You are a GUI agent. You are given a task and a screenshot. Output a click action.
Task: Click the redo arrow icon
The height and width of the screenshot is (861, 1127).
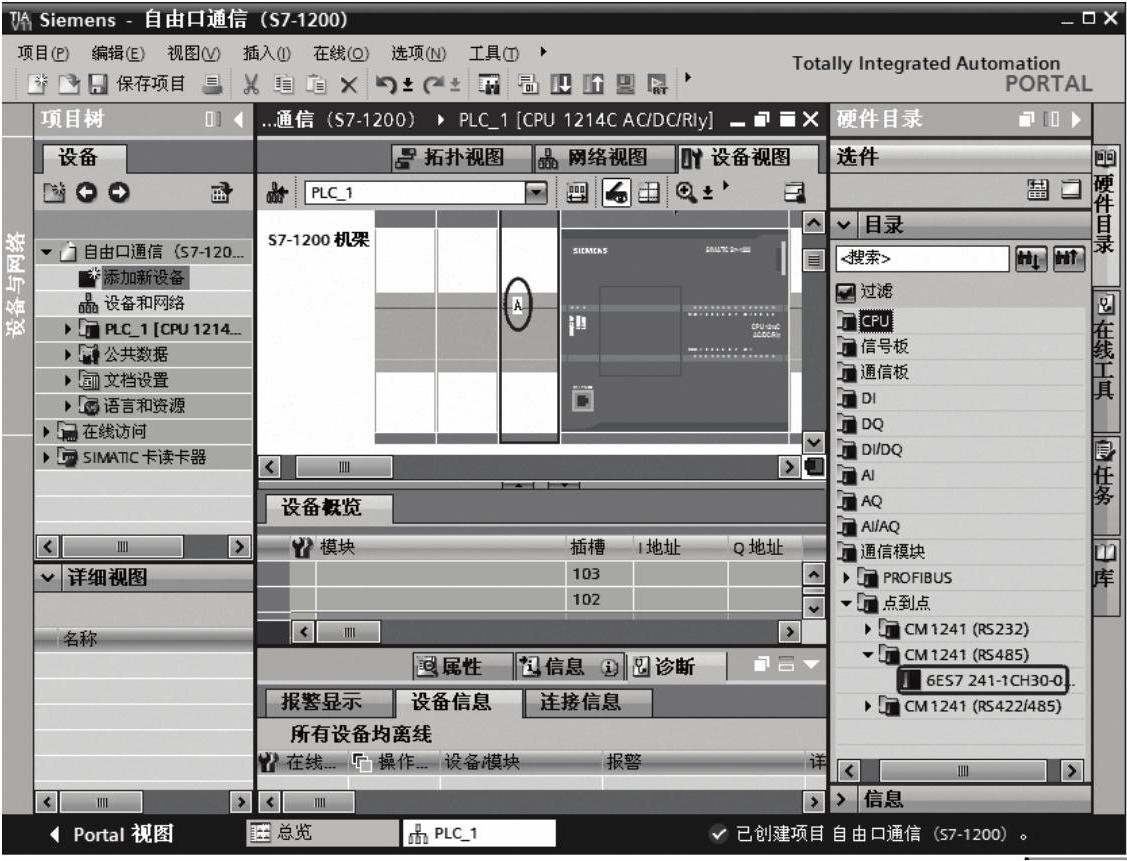point(433,85)
